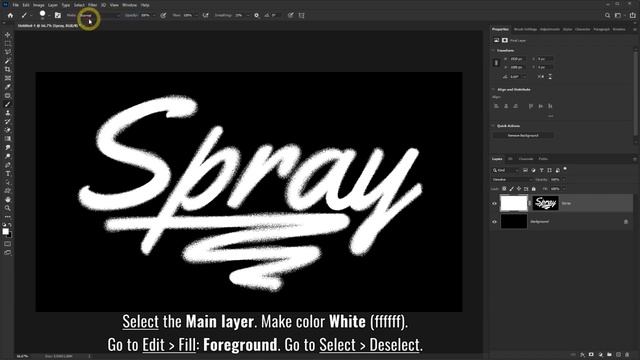This screenshot has width=640, height=360.
Task: Open the Flow slider dropdown
Action: [x=196, y=16]
